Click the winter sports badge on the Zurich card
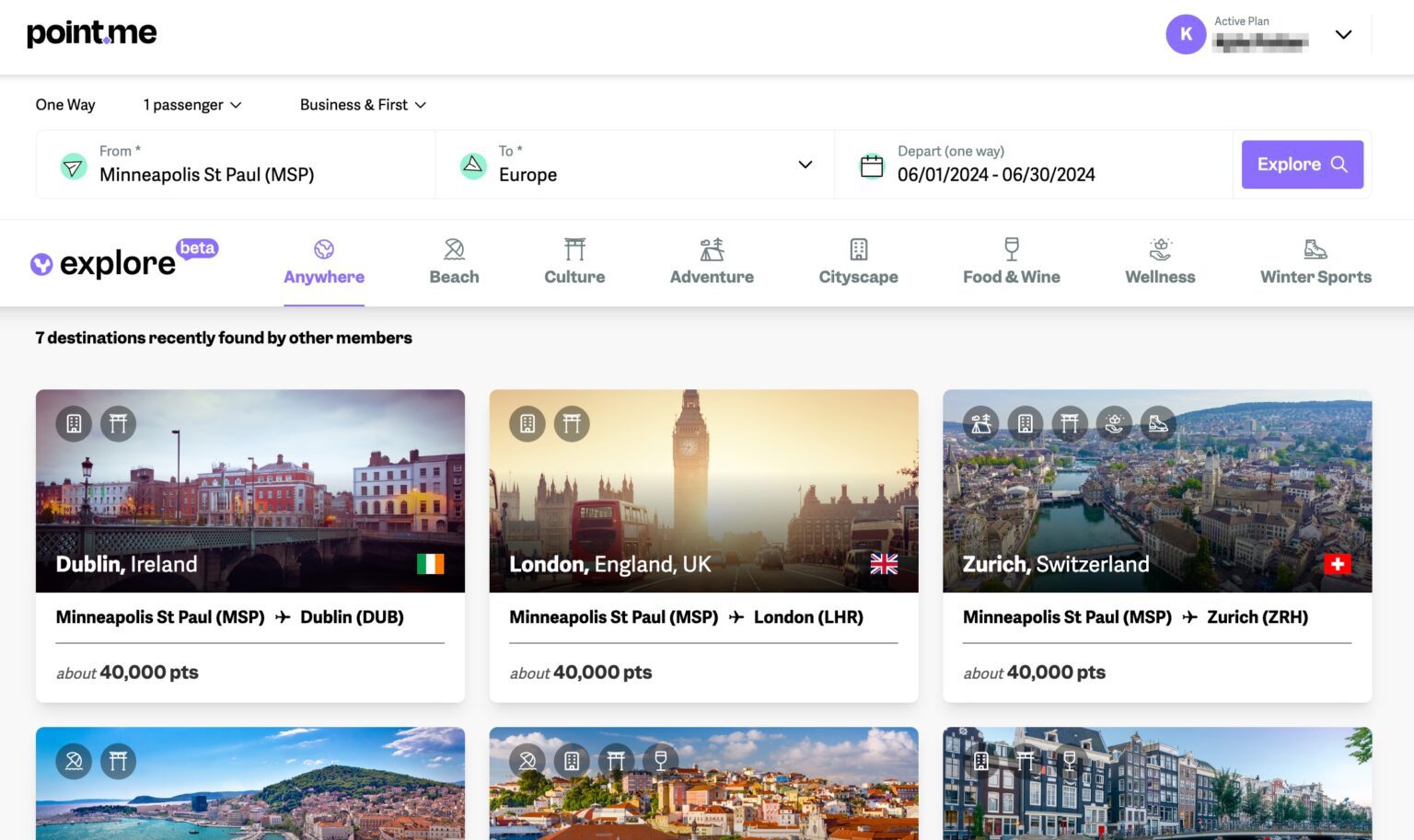This screenshot has height=840, width=1414. click(x=1155, y=424)
